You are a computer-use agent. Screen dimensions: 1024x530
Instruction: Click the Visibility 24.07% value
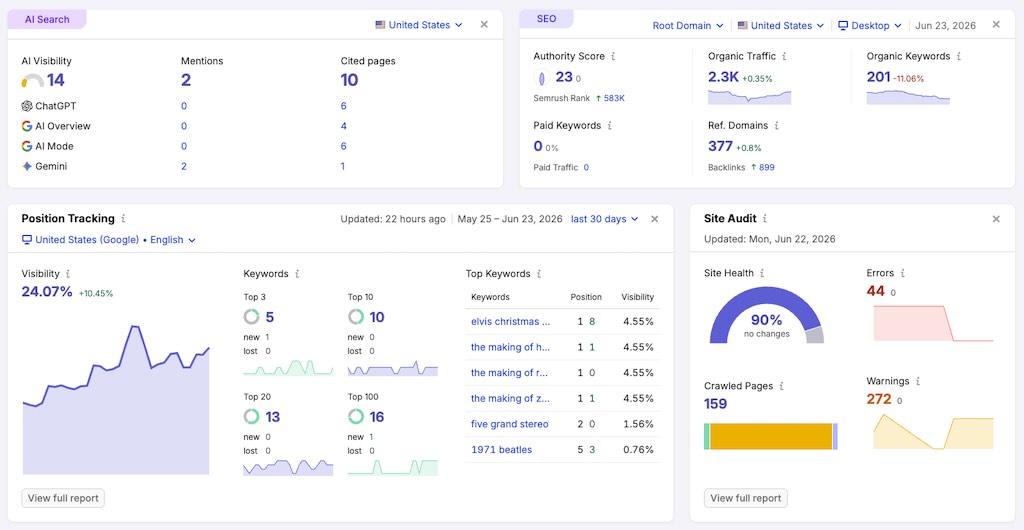[47, 292]
